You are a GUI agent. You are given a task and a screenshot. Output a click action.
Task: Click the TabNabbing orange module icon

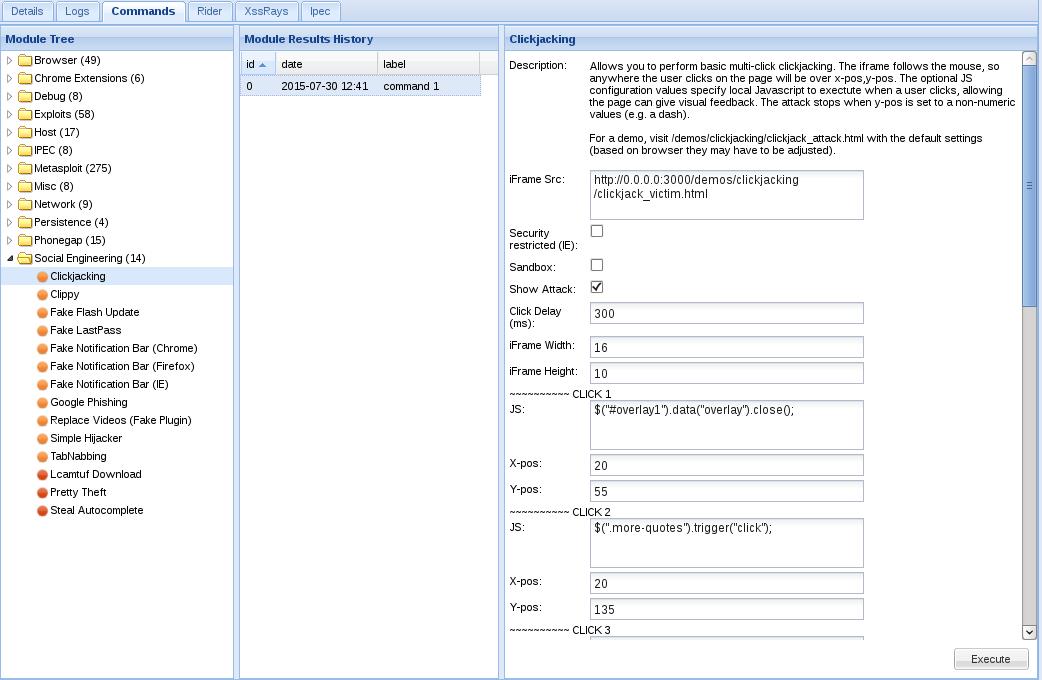(x=42, y=457)
